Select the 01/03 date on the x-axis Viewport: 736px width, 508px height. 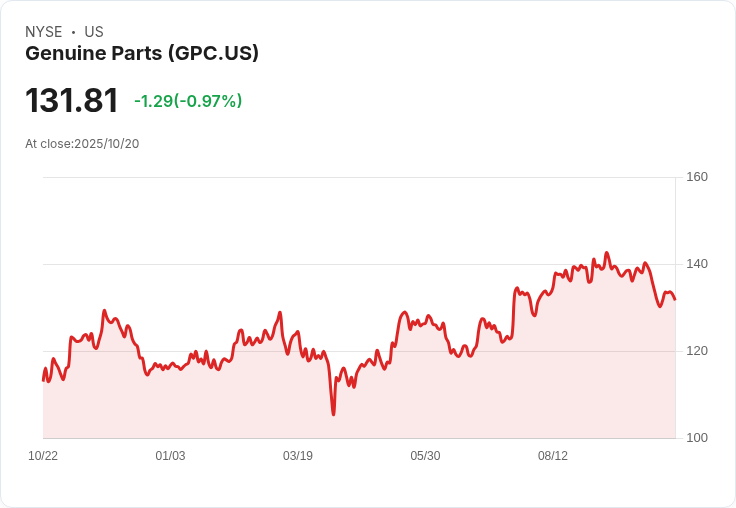tap(170, 456)
